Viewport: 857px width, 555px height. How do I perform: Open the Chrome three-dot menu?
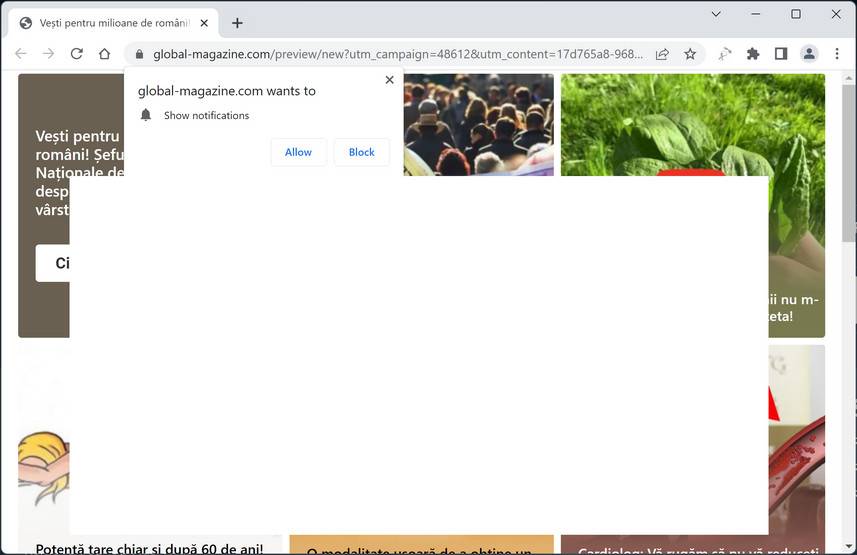pos(837,54)
